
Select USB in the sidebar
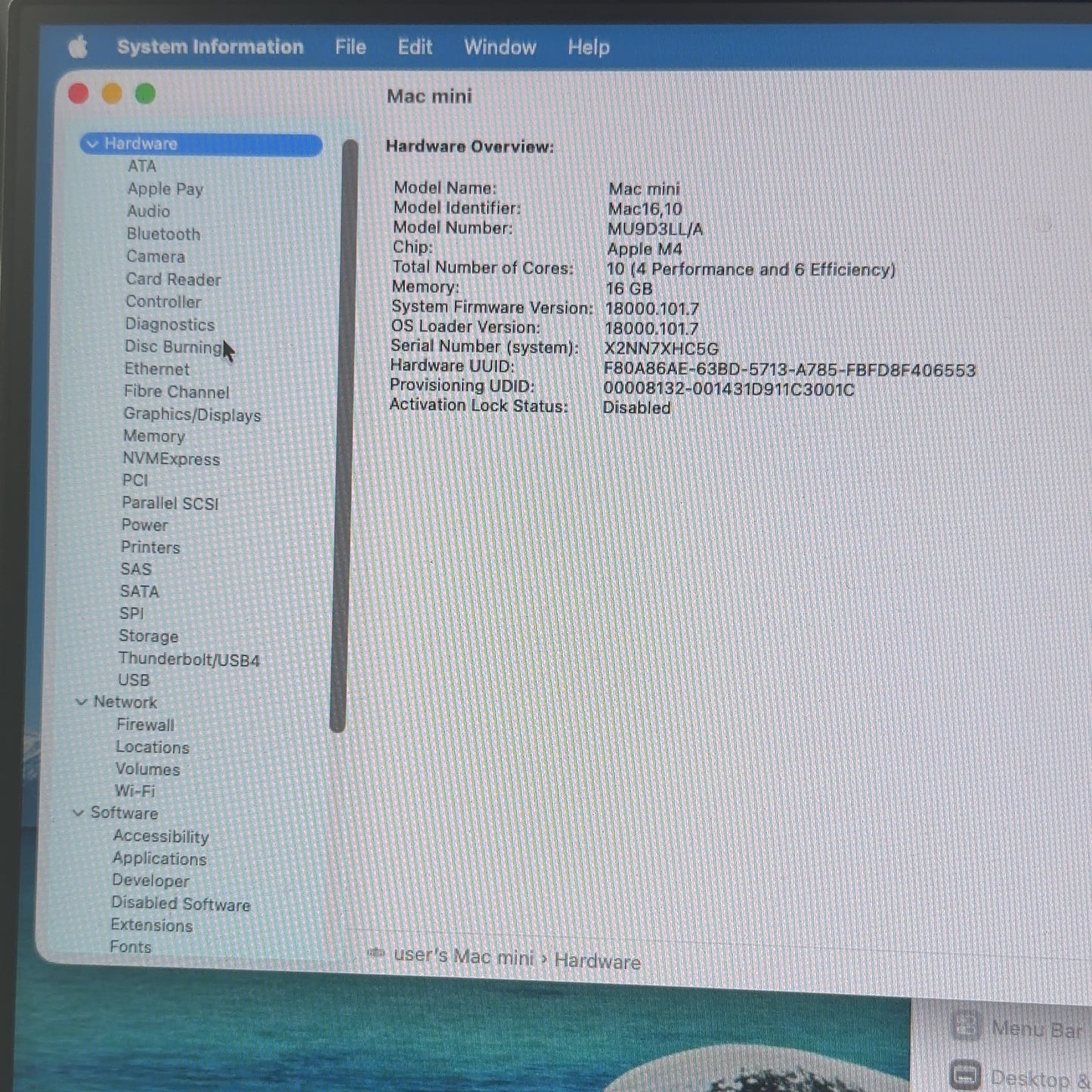[134, 680]
